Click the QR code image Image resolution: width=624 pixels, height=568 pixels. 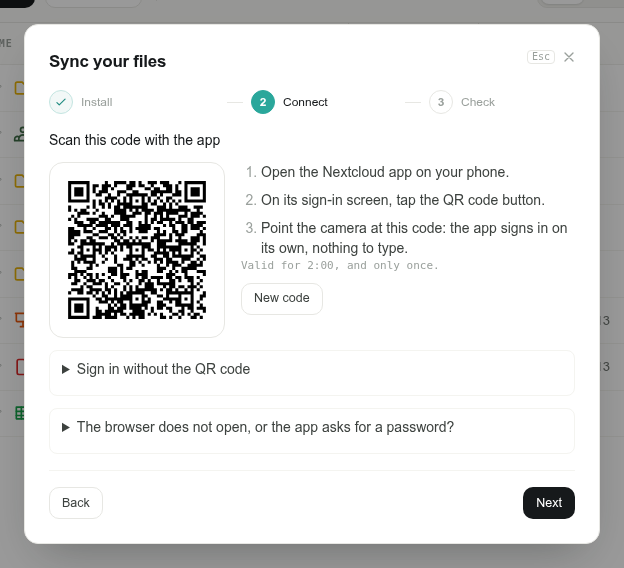pyautogui.click(x=137, y=250)
